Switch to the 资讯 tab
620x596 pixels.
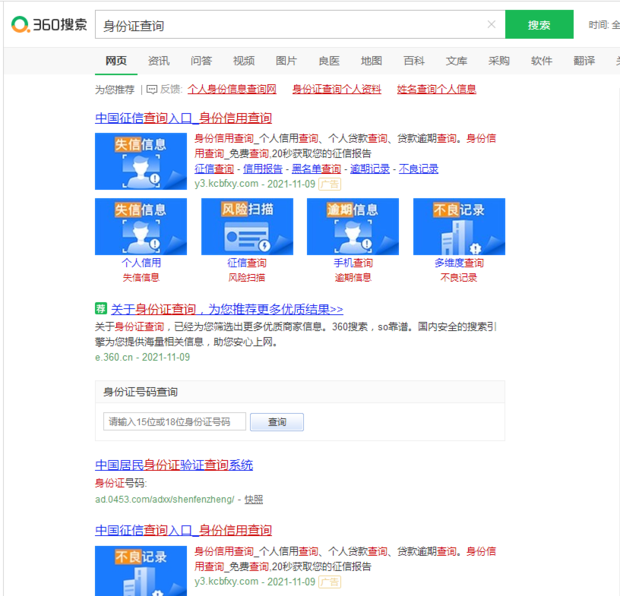click(x=159, y=61)
